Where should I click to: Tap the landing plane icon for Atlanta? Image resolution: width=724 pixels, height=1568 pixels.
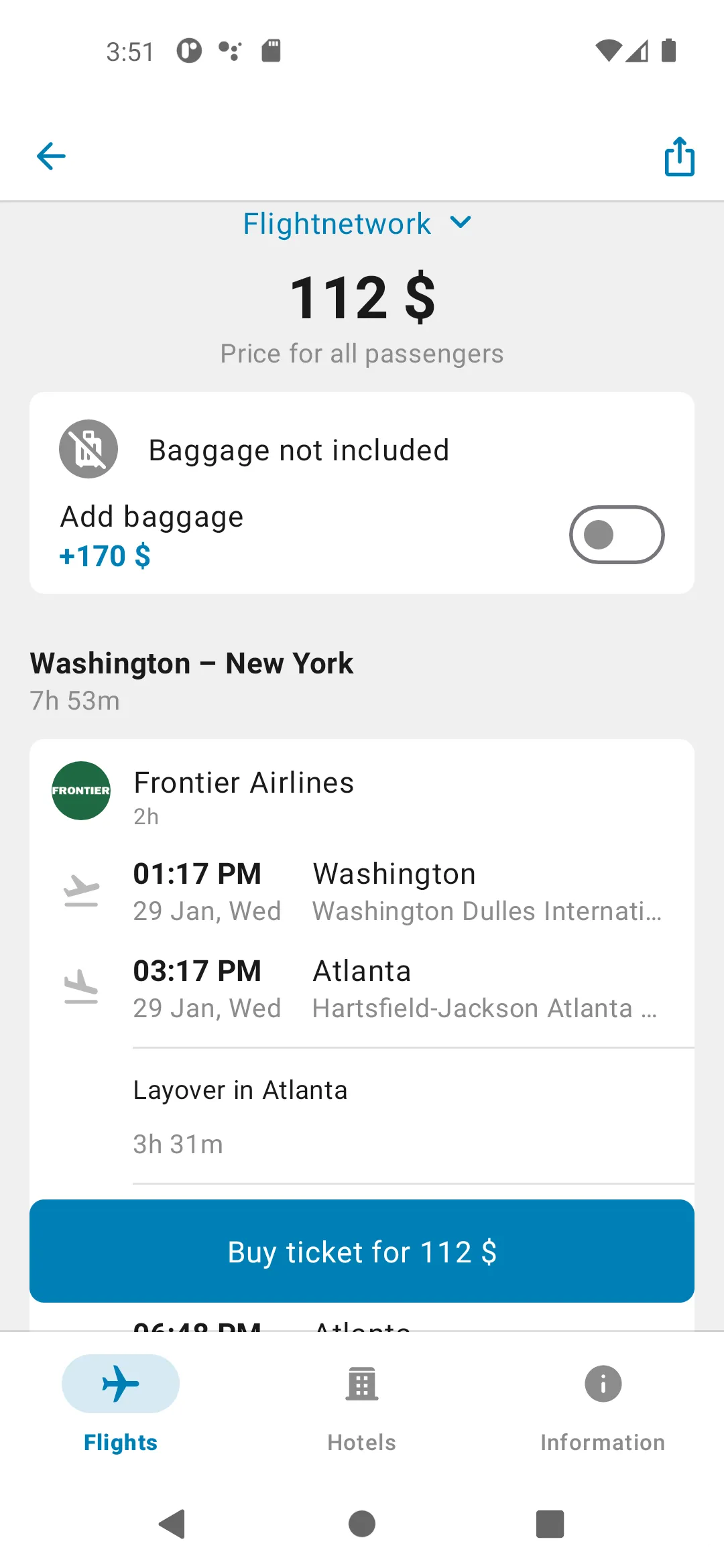pos(81,986)
